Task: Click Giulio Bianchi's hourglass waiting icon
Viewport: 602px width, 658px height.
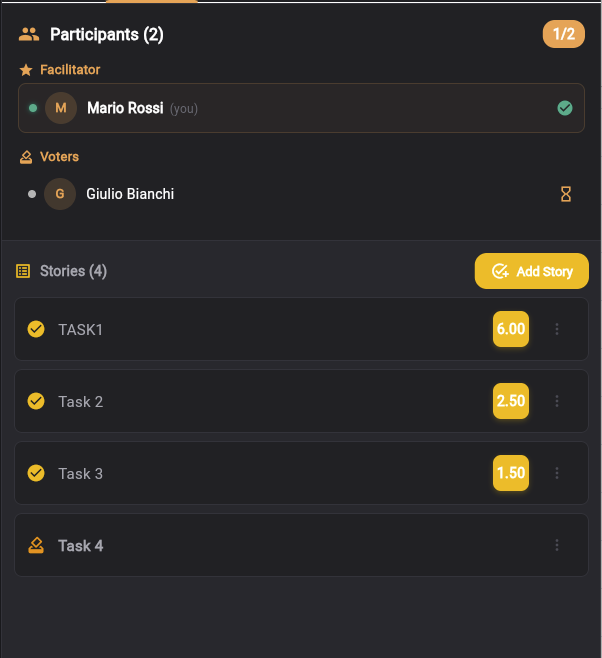Action: (x=566, y=194)
